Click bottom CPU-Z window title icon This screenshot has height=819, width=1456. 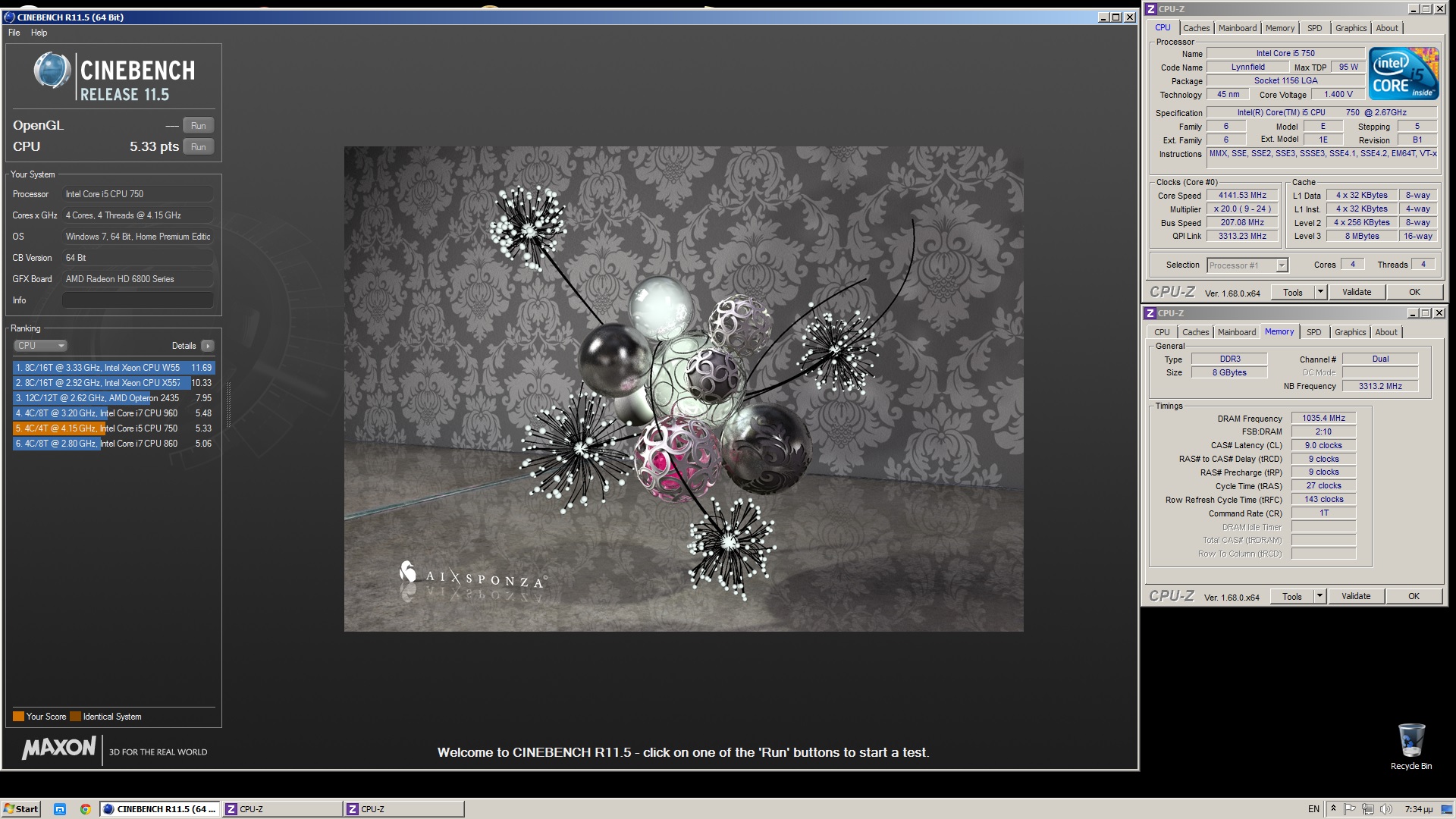tap(1150, 313)
